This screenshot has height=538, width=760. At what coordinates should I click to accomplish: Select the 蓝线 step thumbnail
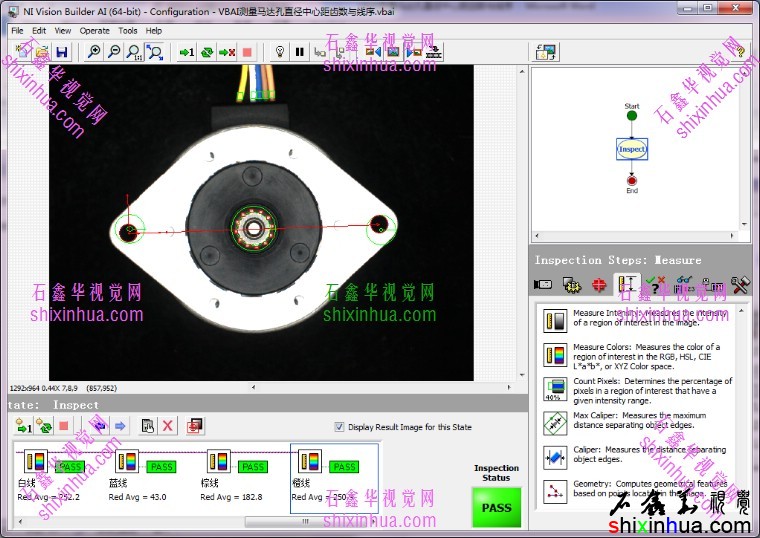point(126,463)
